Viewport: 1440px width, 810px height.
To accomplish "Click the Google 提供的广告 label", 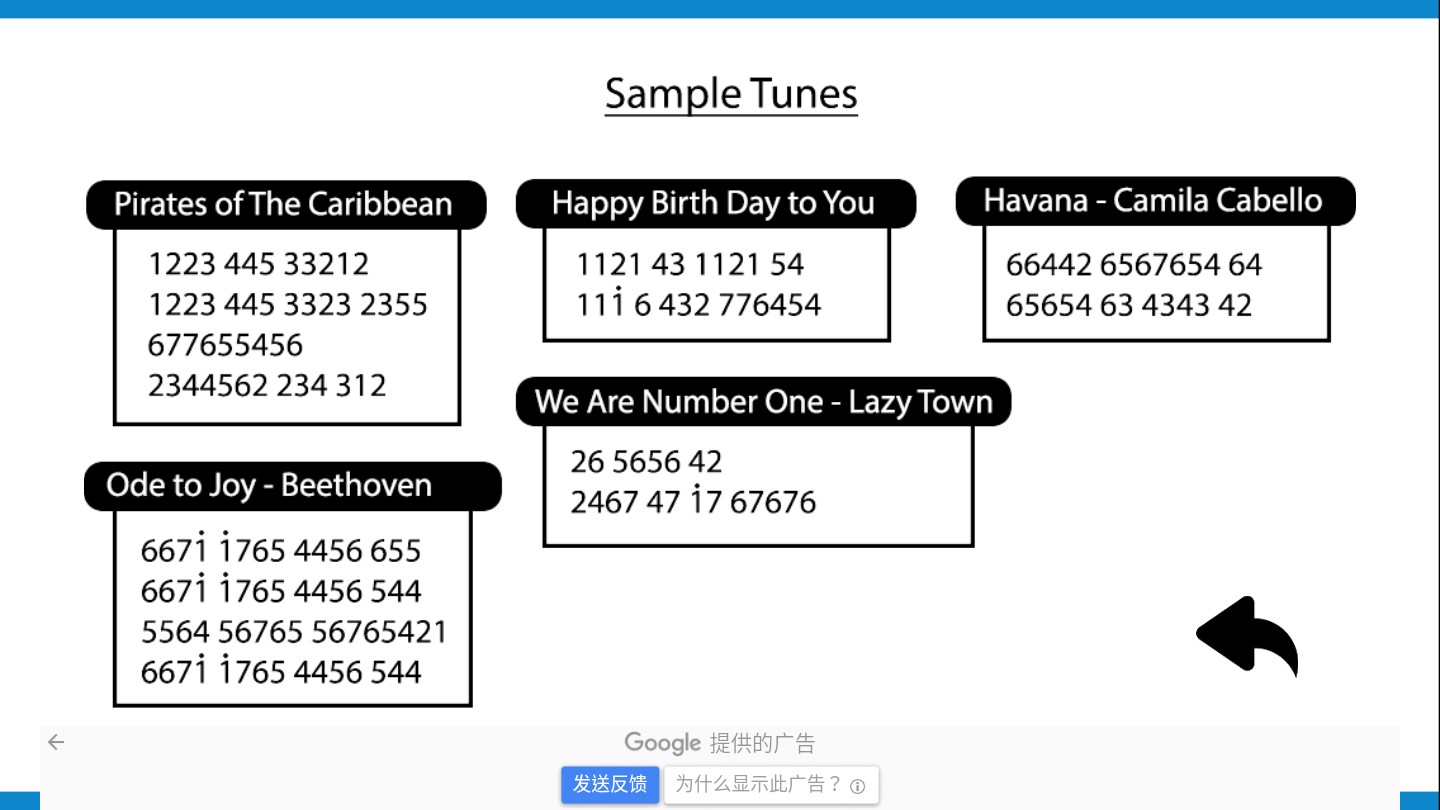I will tap(720, 743).
